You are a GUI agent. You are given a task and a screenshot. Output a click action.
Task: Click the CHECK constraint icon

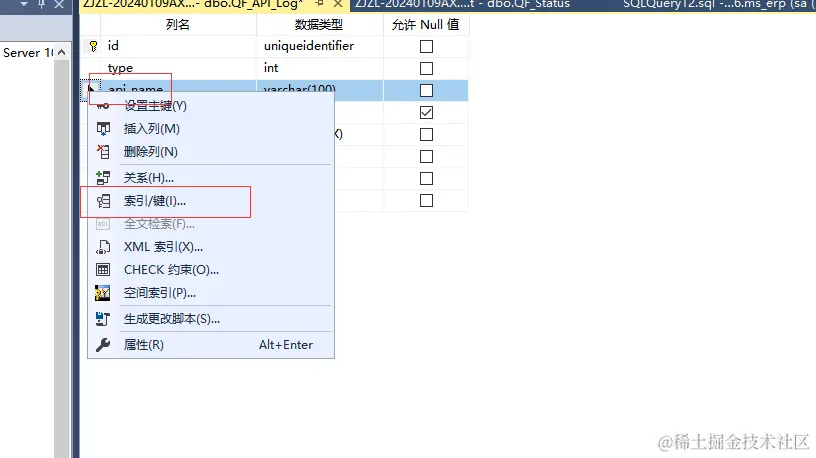(103, 270)
